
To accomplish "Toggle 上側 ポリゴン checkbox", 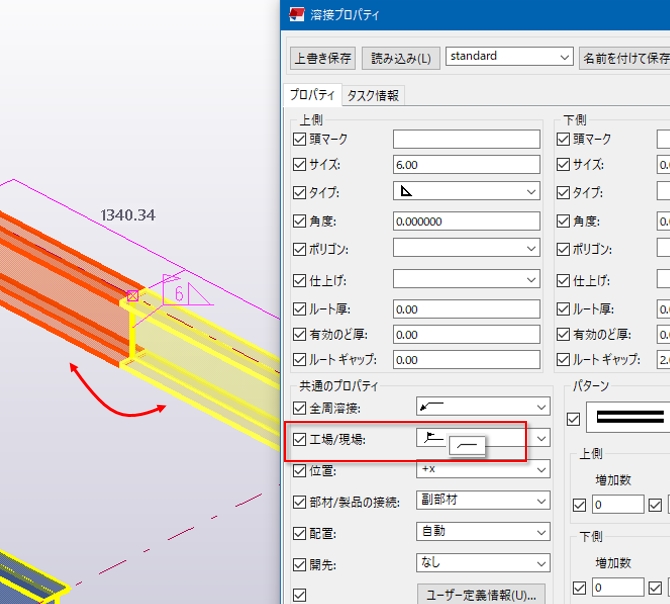I will [300, 249].
